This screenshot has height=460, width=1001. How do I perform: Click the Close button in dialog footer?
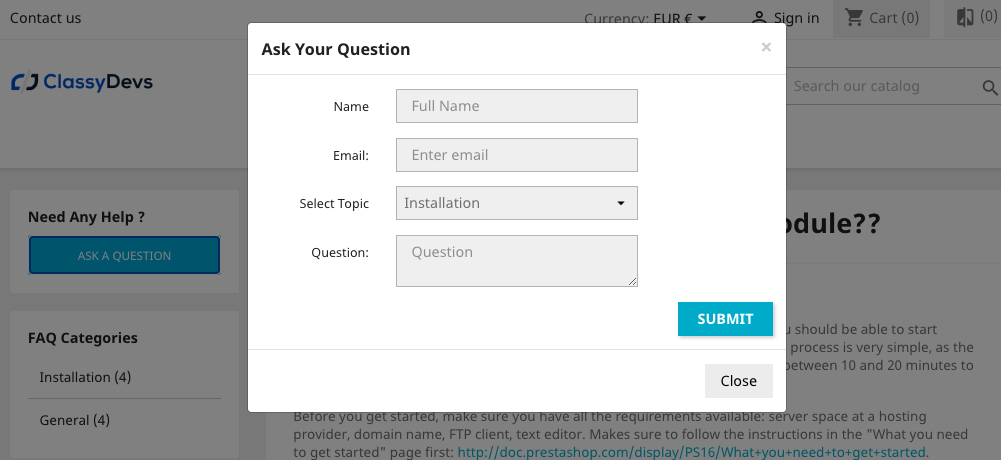[738, 380]
